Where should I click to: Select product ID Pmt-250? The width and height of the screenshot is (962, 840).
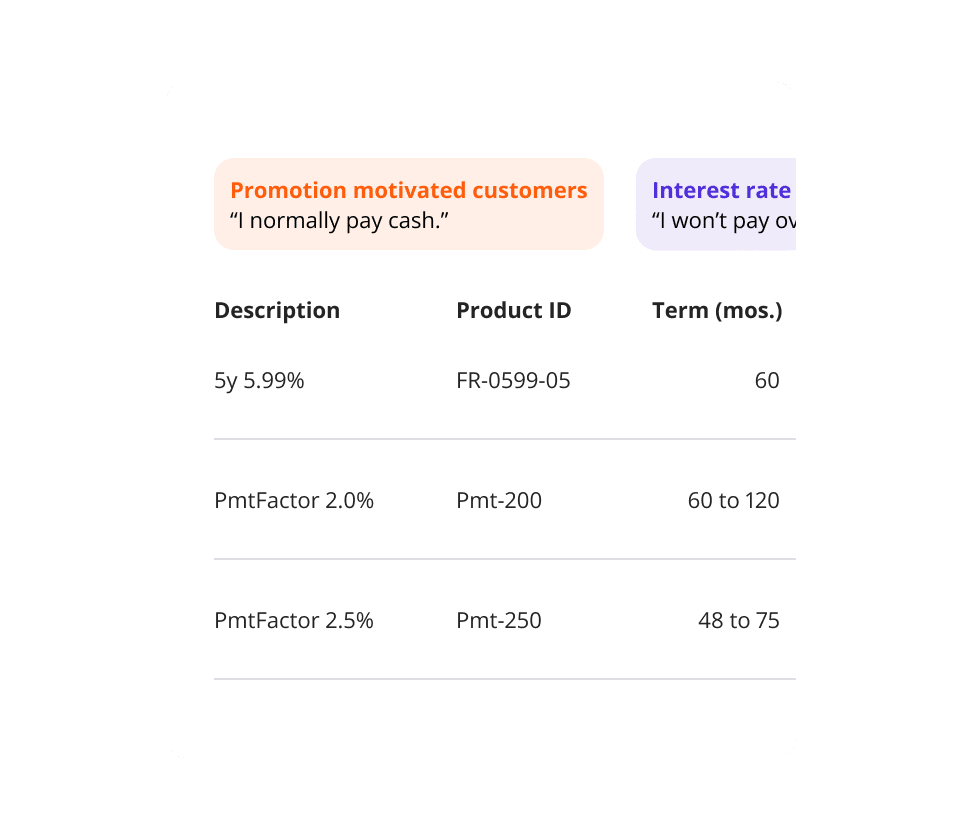[x=498, y=620]
